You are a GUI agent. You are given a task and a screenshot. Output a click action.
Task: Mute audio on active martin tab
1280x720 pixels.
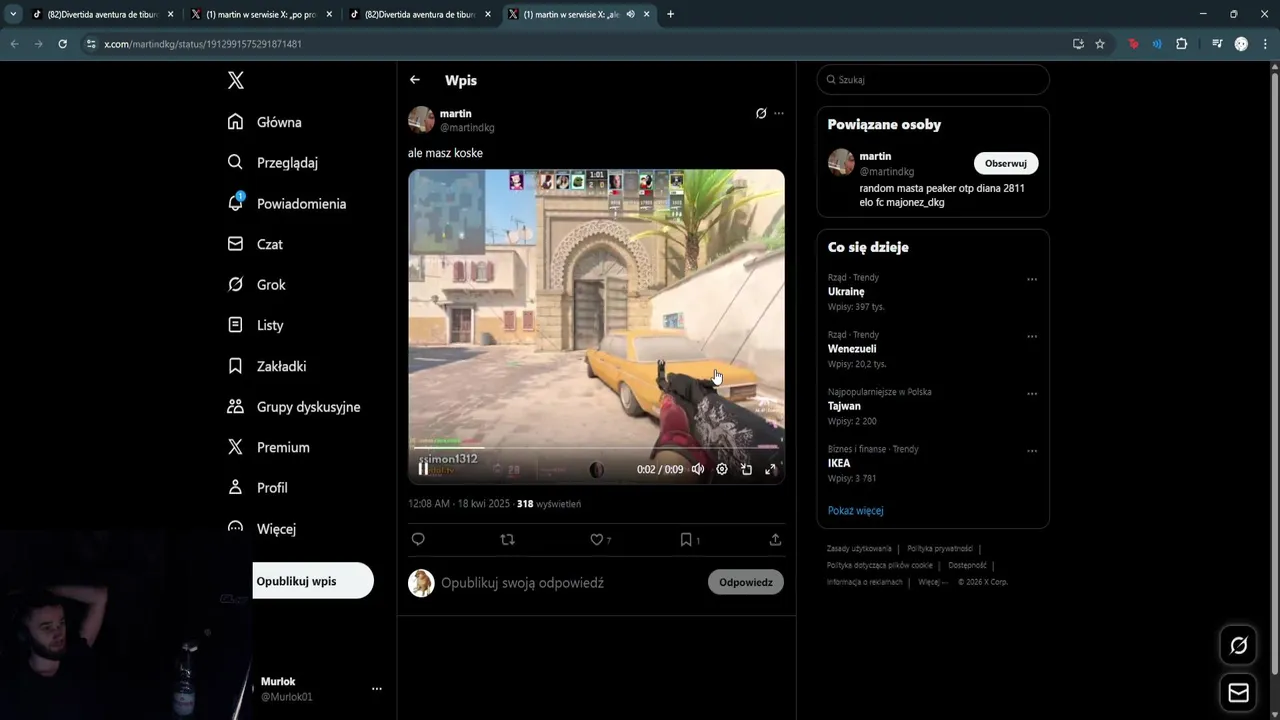pos(631,14)
